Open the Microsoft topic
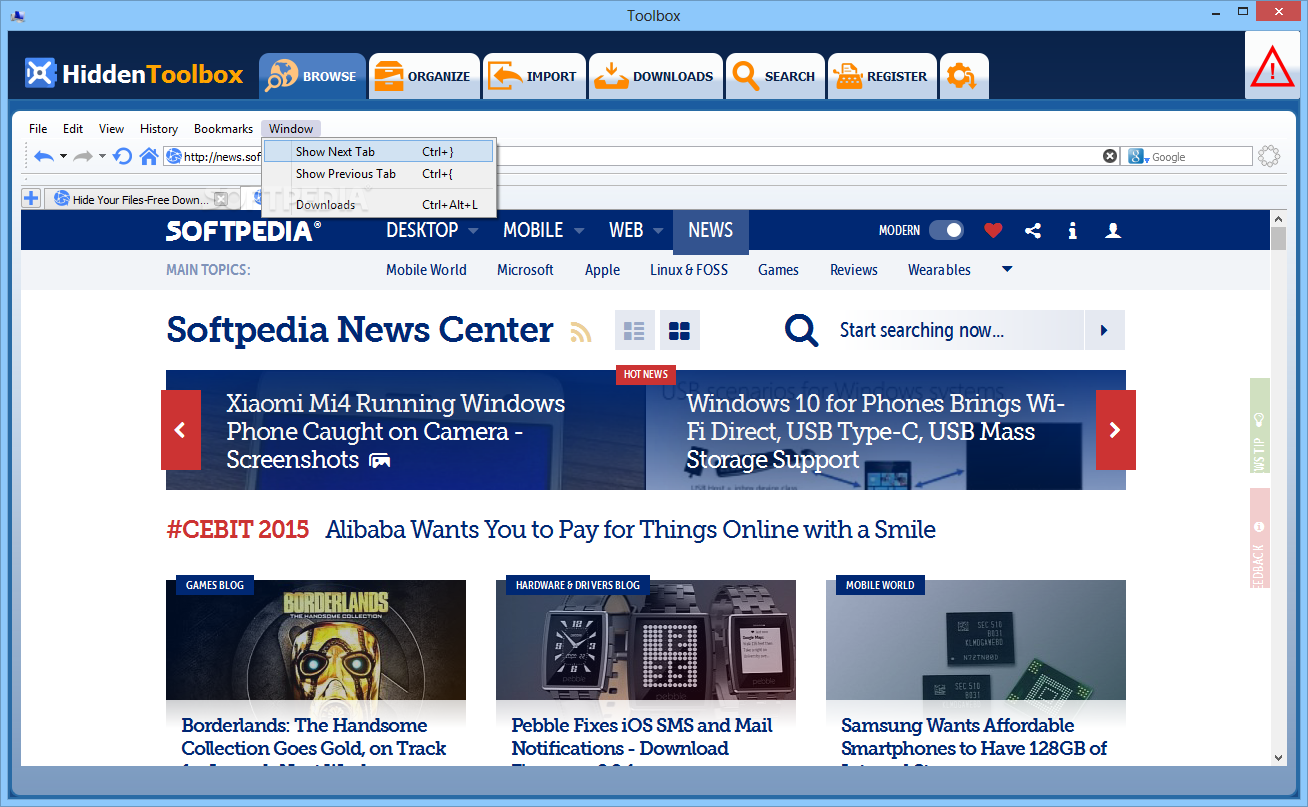 525,270
